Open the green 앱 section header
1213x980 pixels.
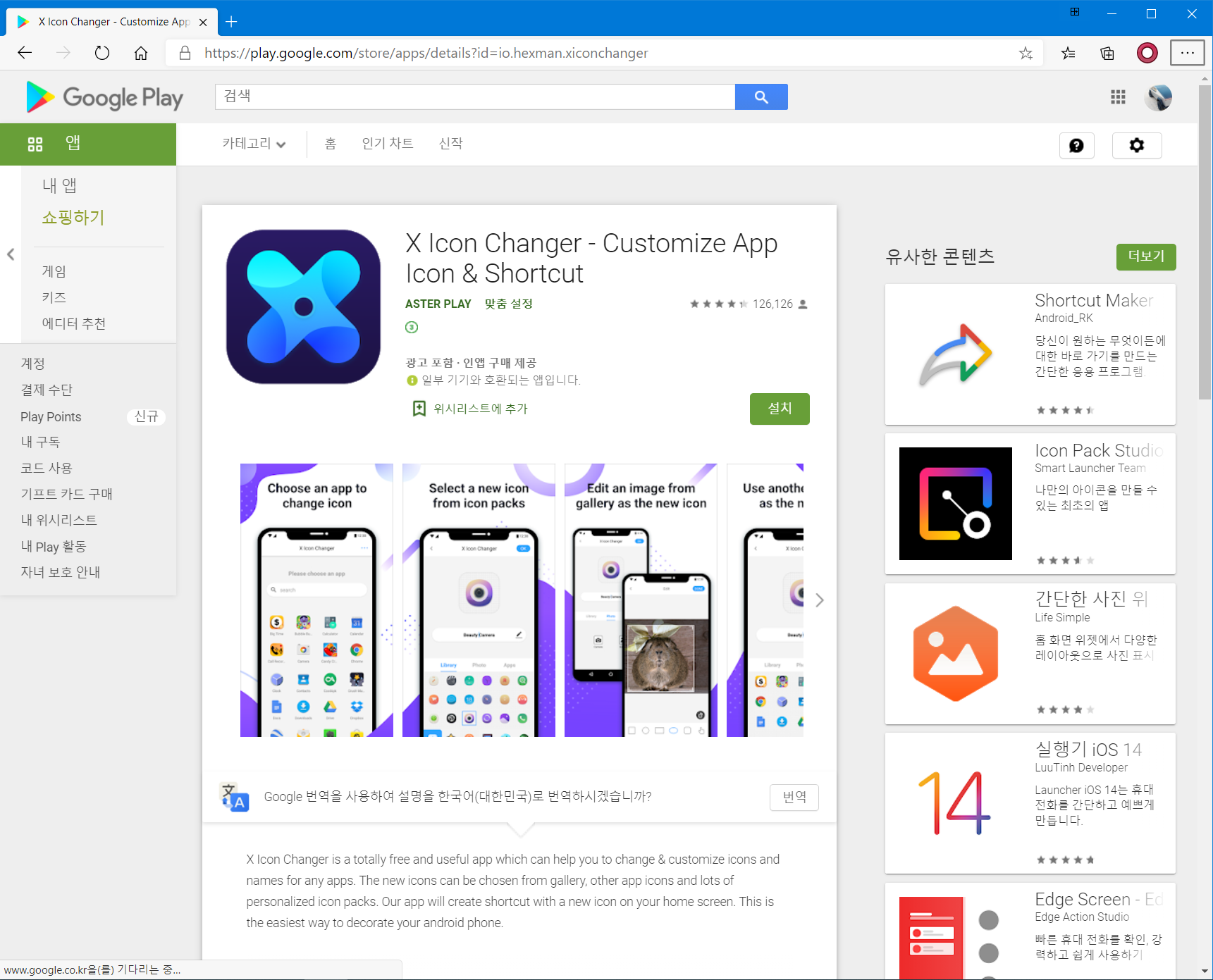[88, 144]
